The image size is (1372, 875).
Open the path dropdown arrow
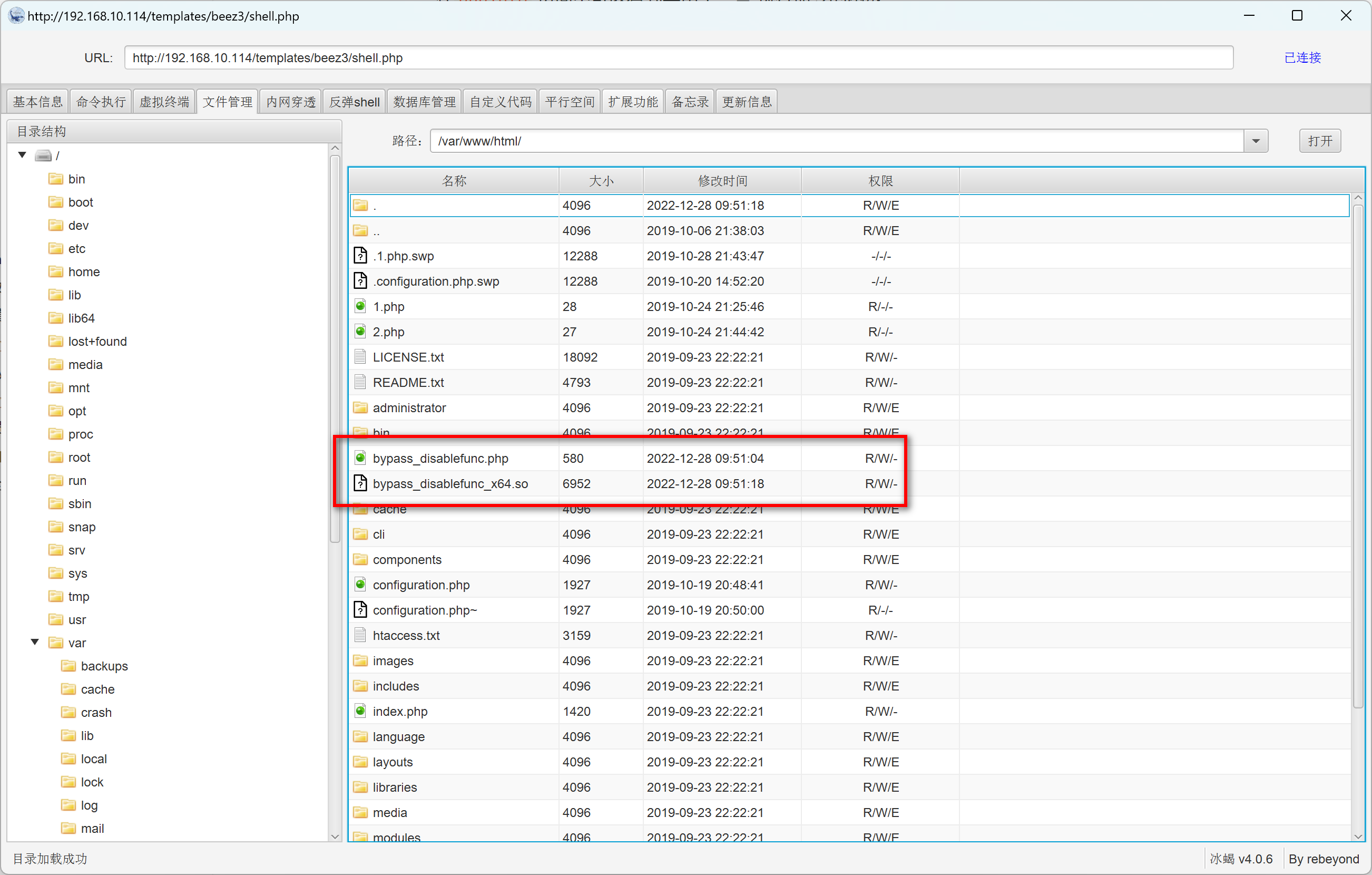[x=1255, y=141]
